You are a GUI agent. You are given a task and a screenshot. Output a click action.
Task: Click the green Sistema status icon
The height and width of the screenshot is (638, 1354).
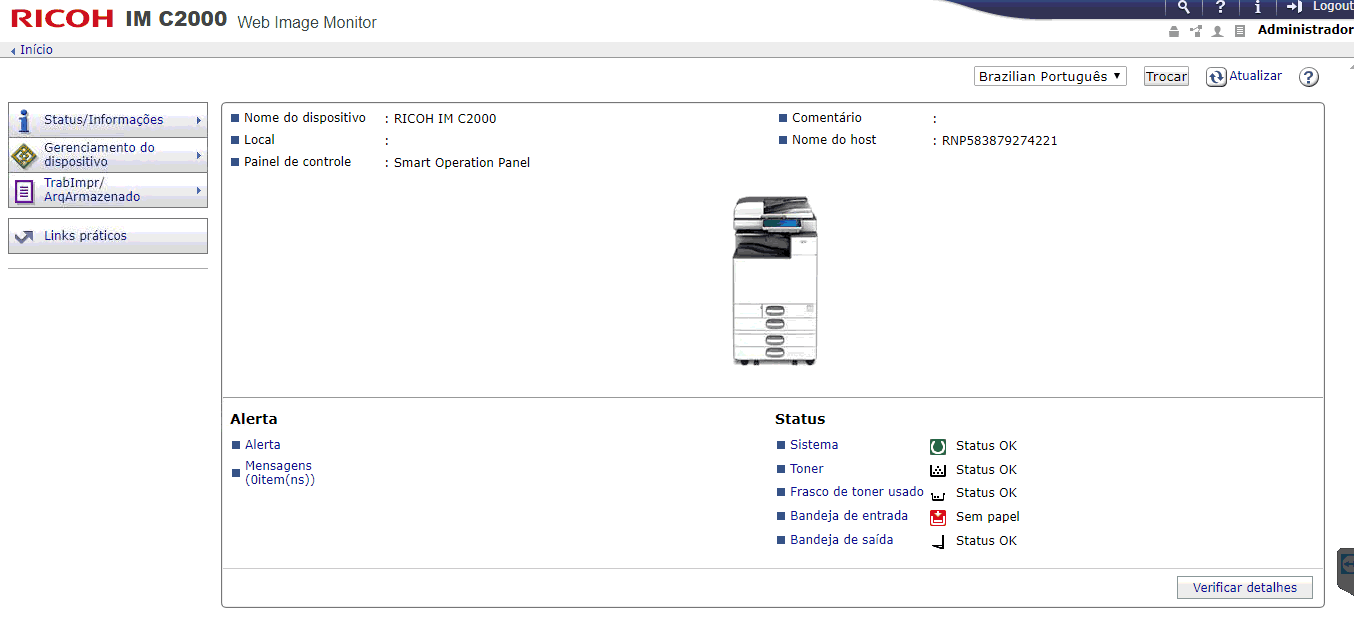pos(937,445)
